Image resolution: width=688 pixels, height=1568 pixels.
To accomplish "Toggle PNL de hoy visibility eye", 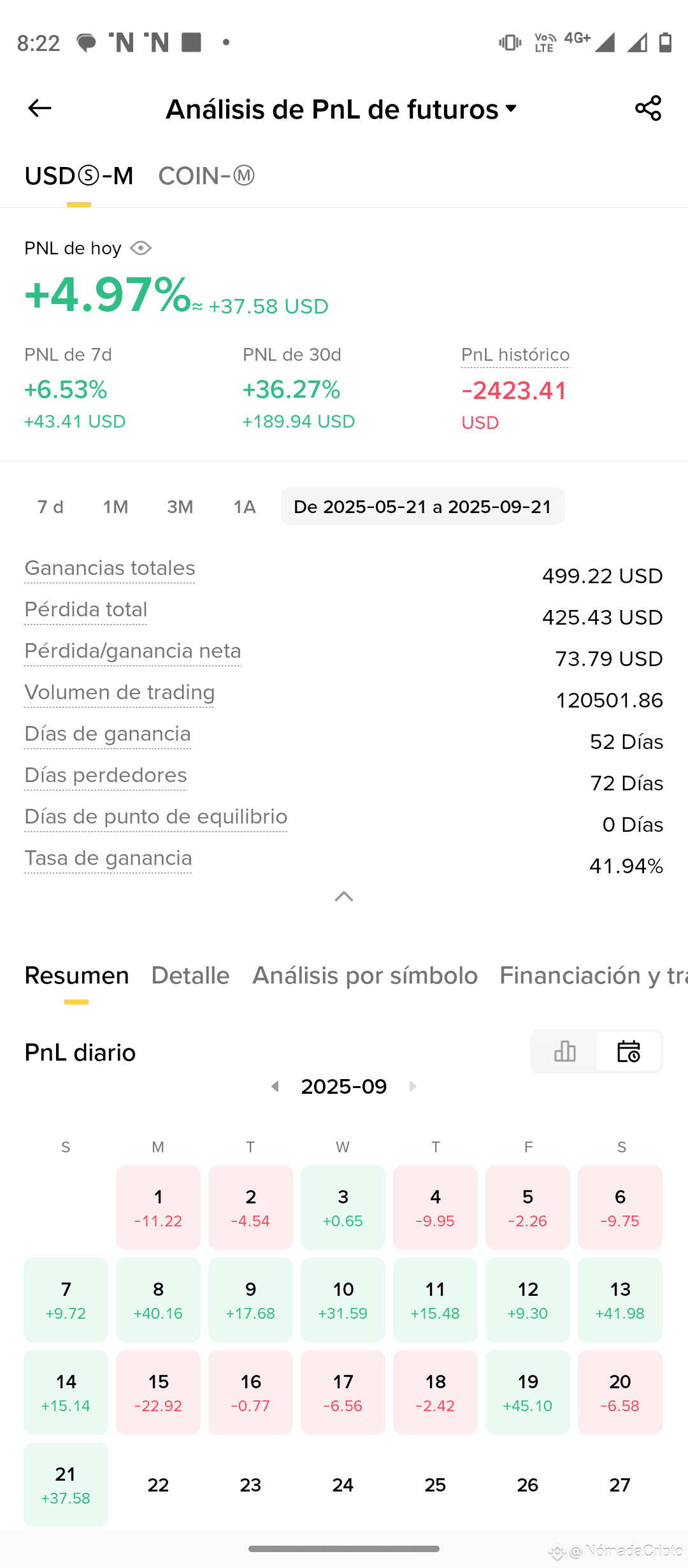I will pyautogui.click(x=141, y=248).
